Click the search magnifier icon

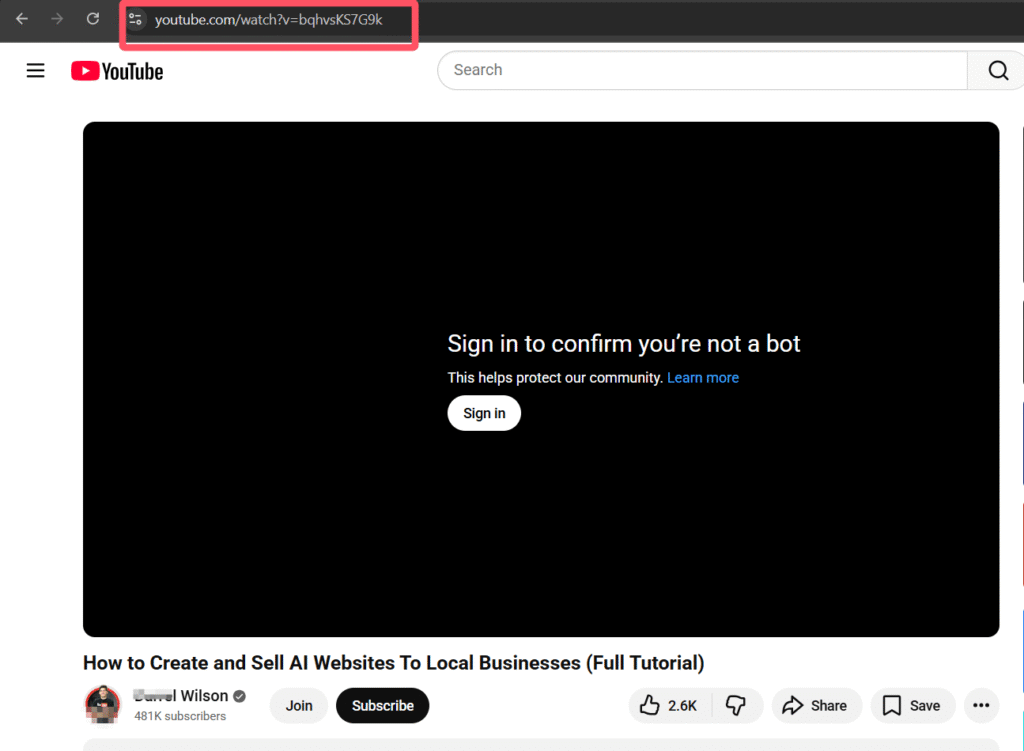point(996,70)
